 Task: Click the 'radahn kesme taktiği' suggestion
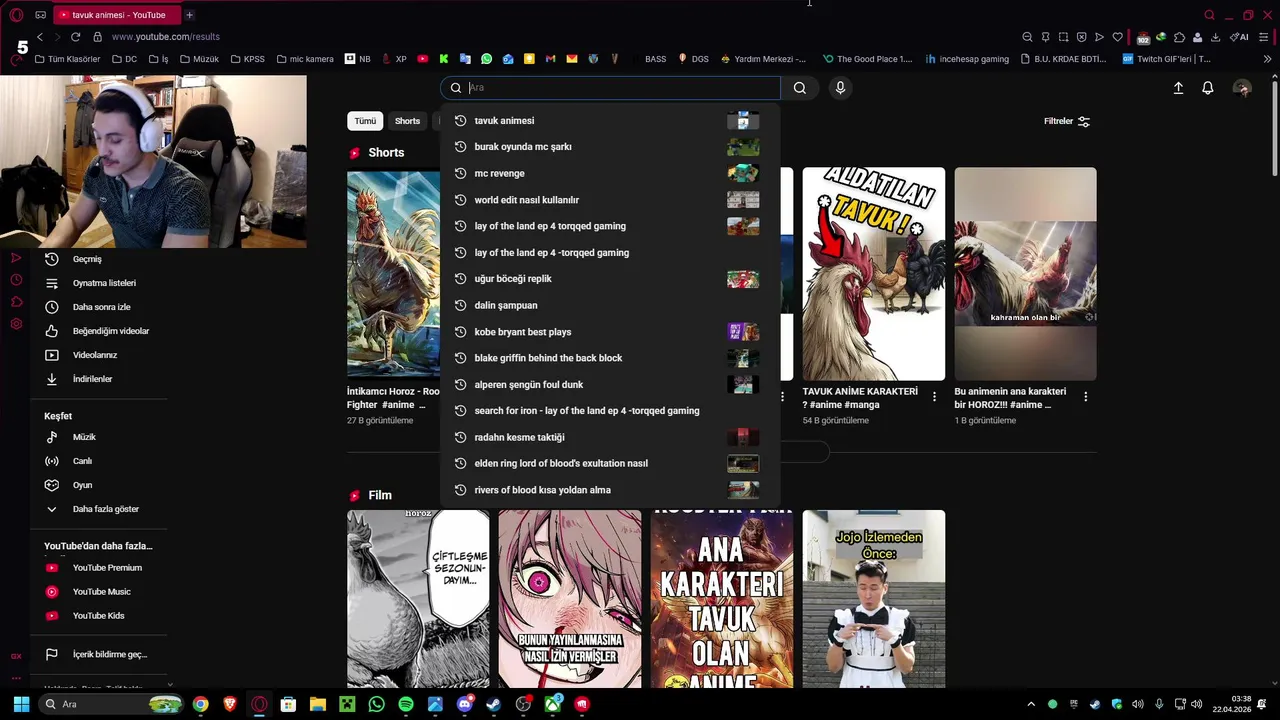point(610,437)
